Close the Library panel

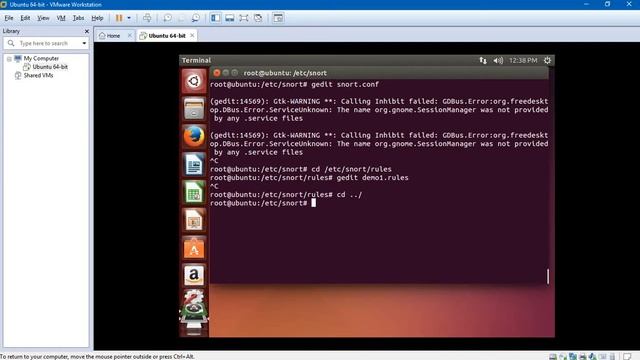[x=87, y=31]
